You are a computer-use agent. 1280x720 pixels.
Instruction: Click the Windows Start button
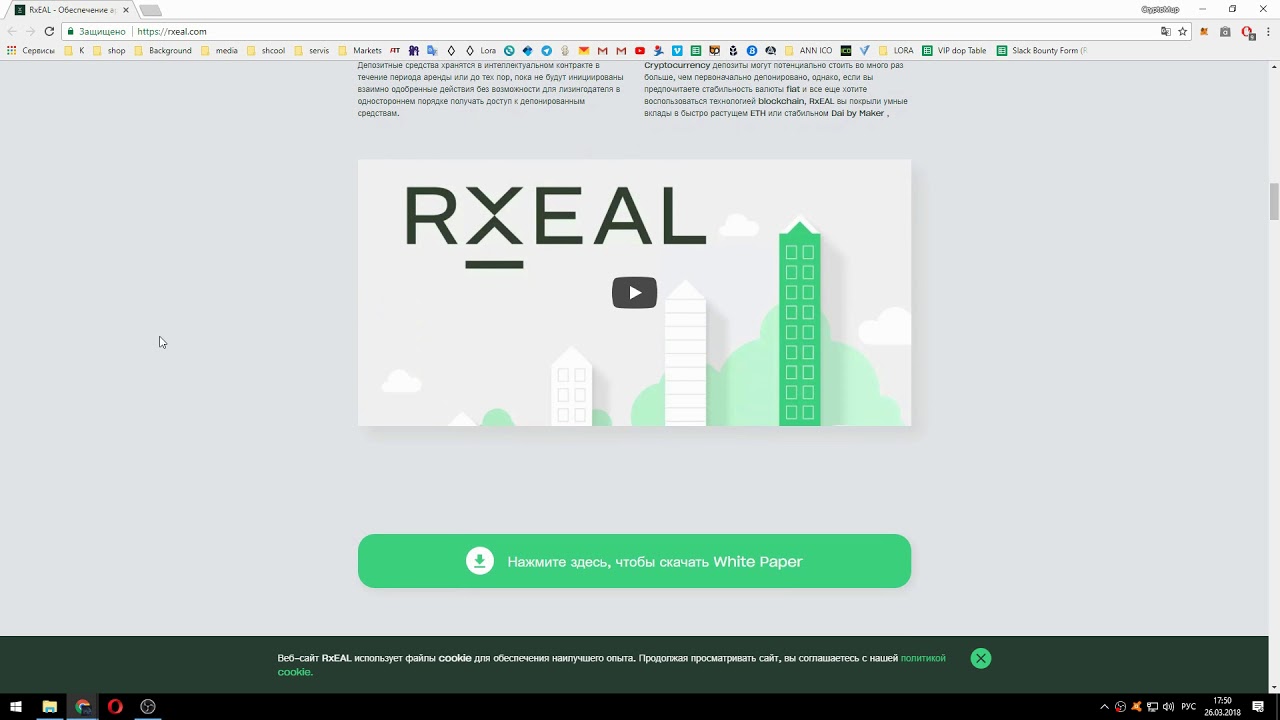click(x=16, y=707)
